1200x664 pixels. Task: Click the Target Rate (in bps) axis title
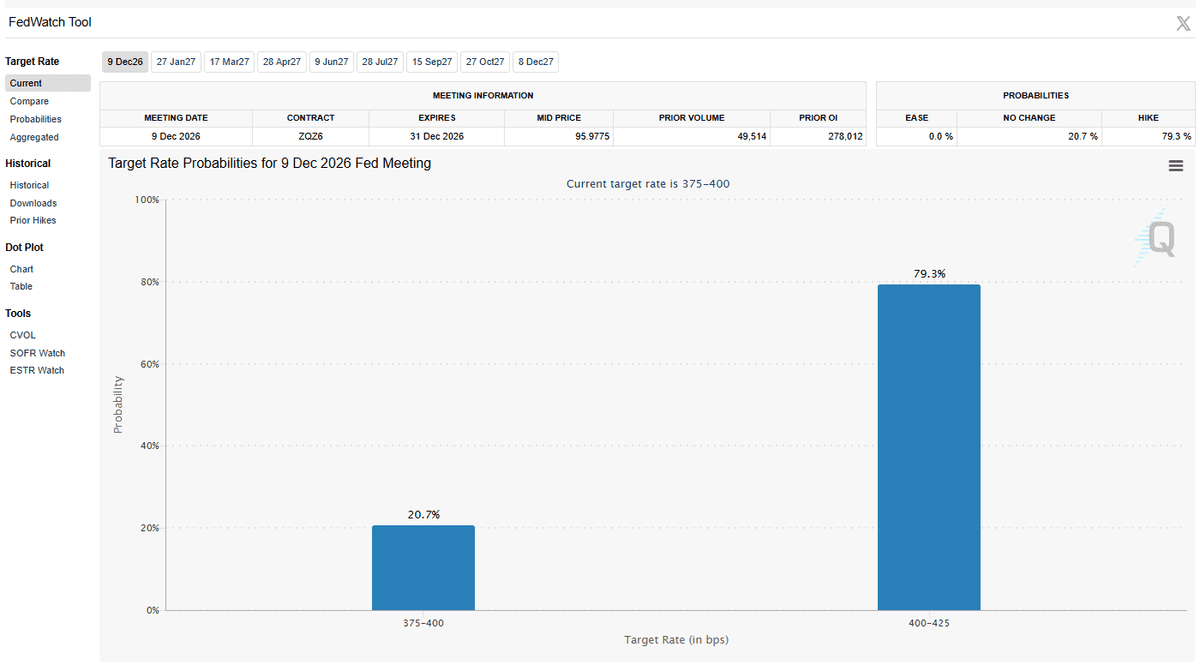(x=676, y=640)
